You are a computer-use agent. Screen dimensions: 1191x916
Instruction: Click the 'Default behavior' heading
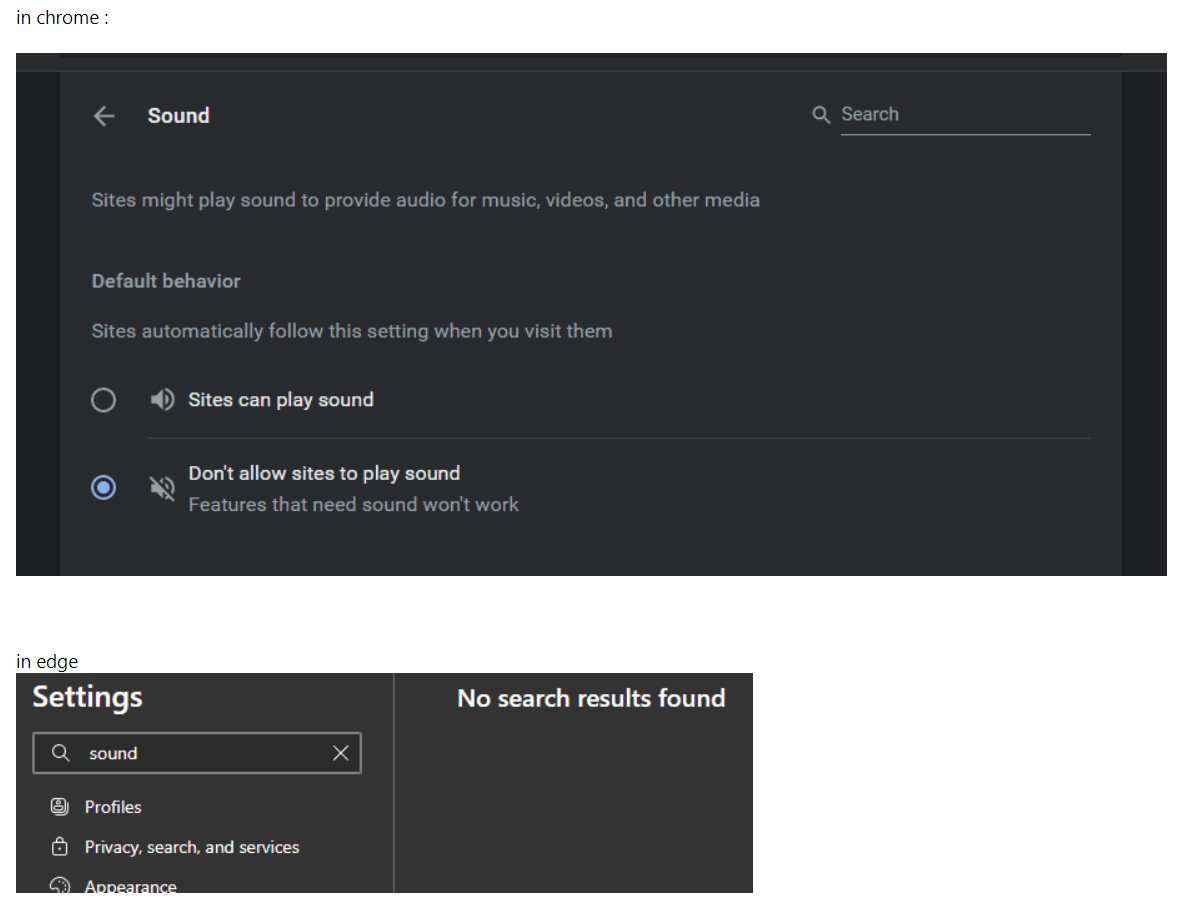[x=166, y=281]
